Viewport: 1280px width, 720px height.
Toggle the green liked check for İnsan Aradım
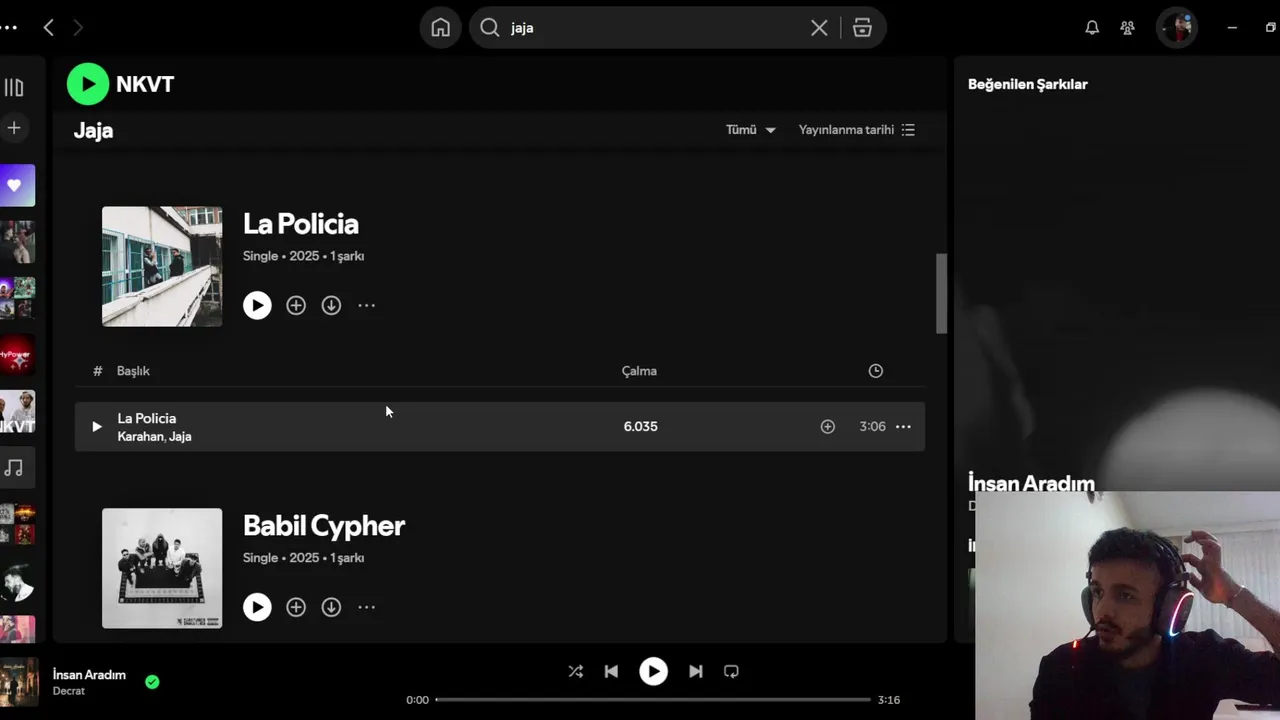(152, 682)
